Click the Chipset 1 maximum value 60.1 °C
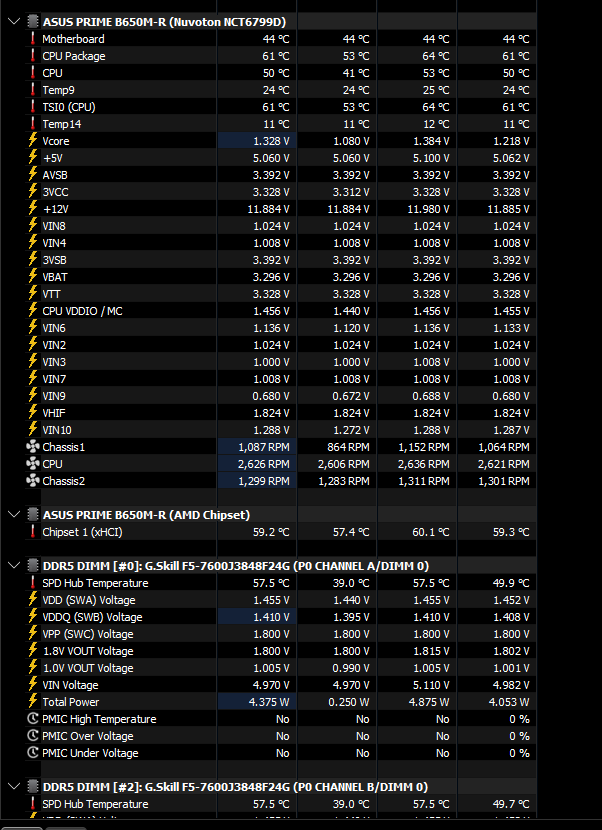This screenshot has width=602, height=830. tap(431, 531)
